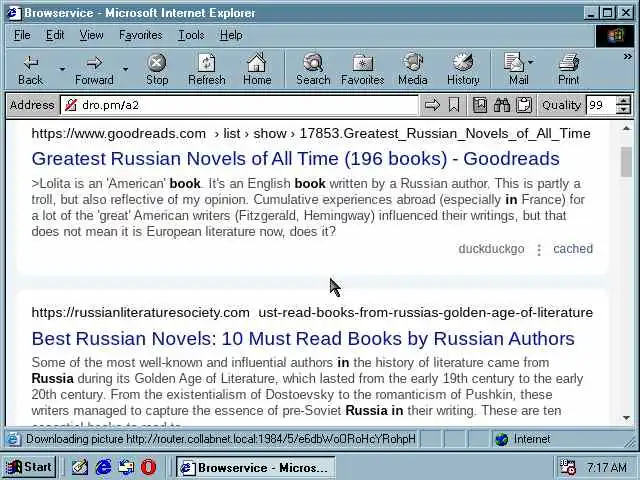640x480 pixels.
Task: Click the bookmark ribbon icon beside Go
Action: (453, 105)
